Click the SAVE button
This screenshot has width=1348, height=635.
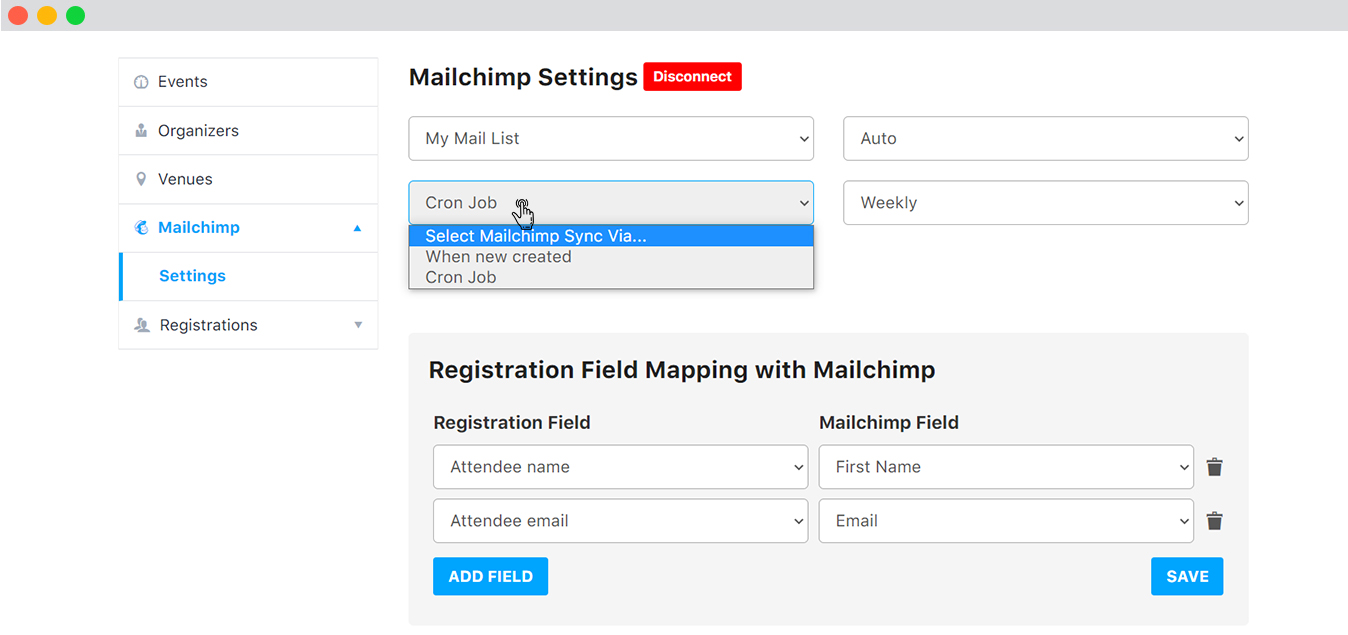(1187, 576)
